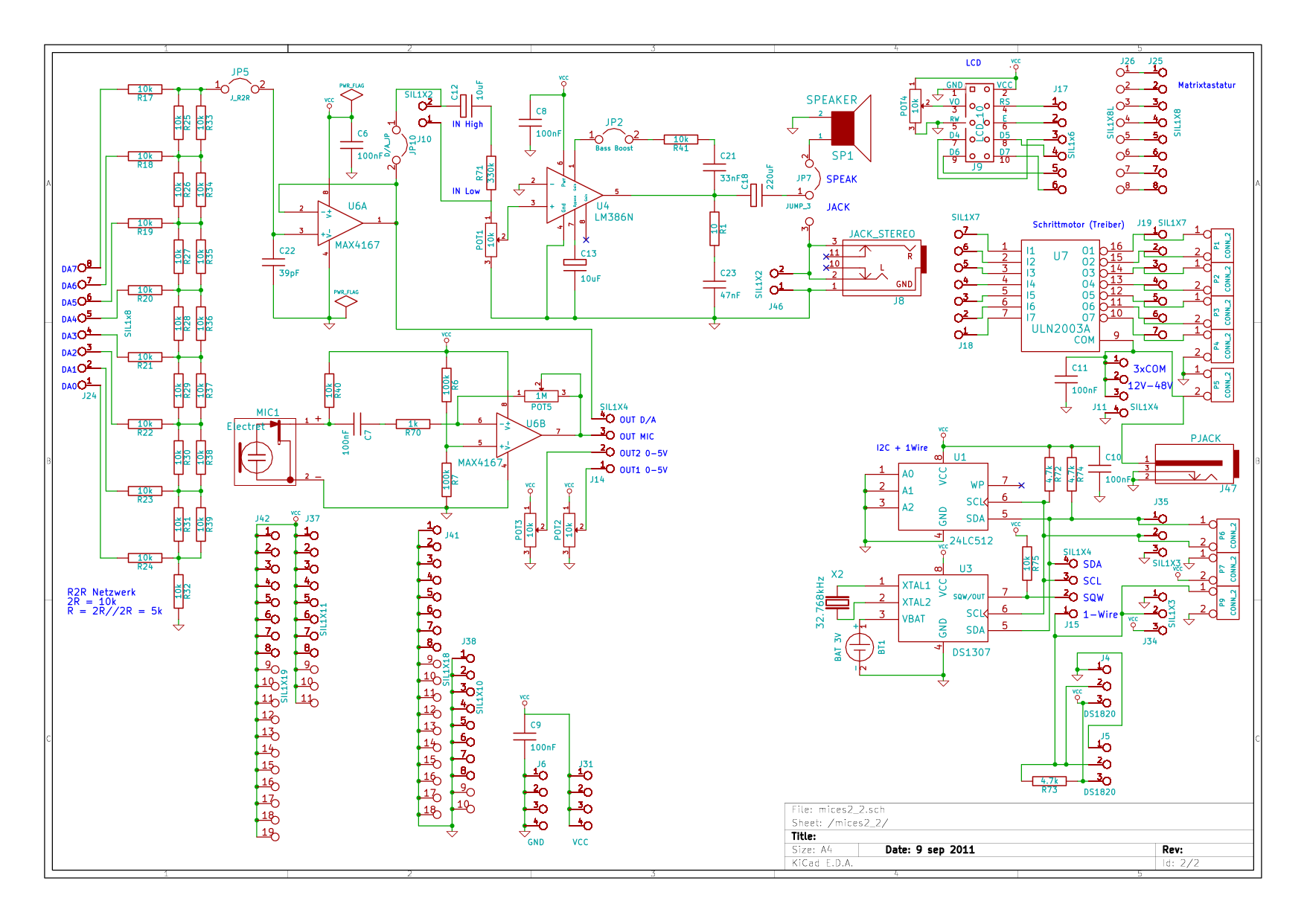
Task: Click the R32 10k resistor
Action: tap(179, 591)
